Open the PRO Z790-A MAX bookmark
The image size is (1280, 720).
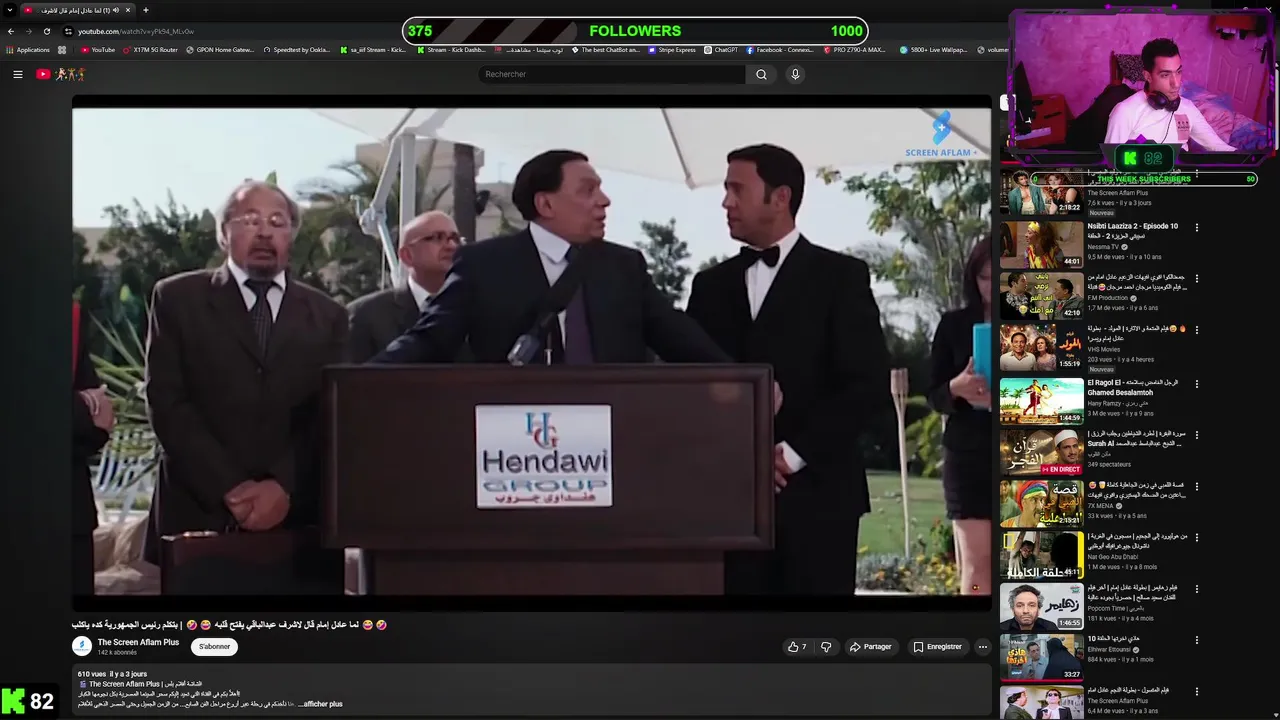[x=854, y=50]
